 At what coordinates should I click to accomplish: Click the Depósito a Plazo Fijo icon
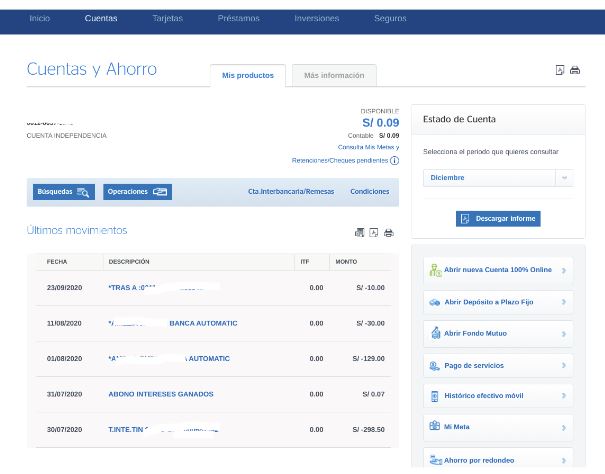pos(435,302)
